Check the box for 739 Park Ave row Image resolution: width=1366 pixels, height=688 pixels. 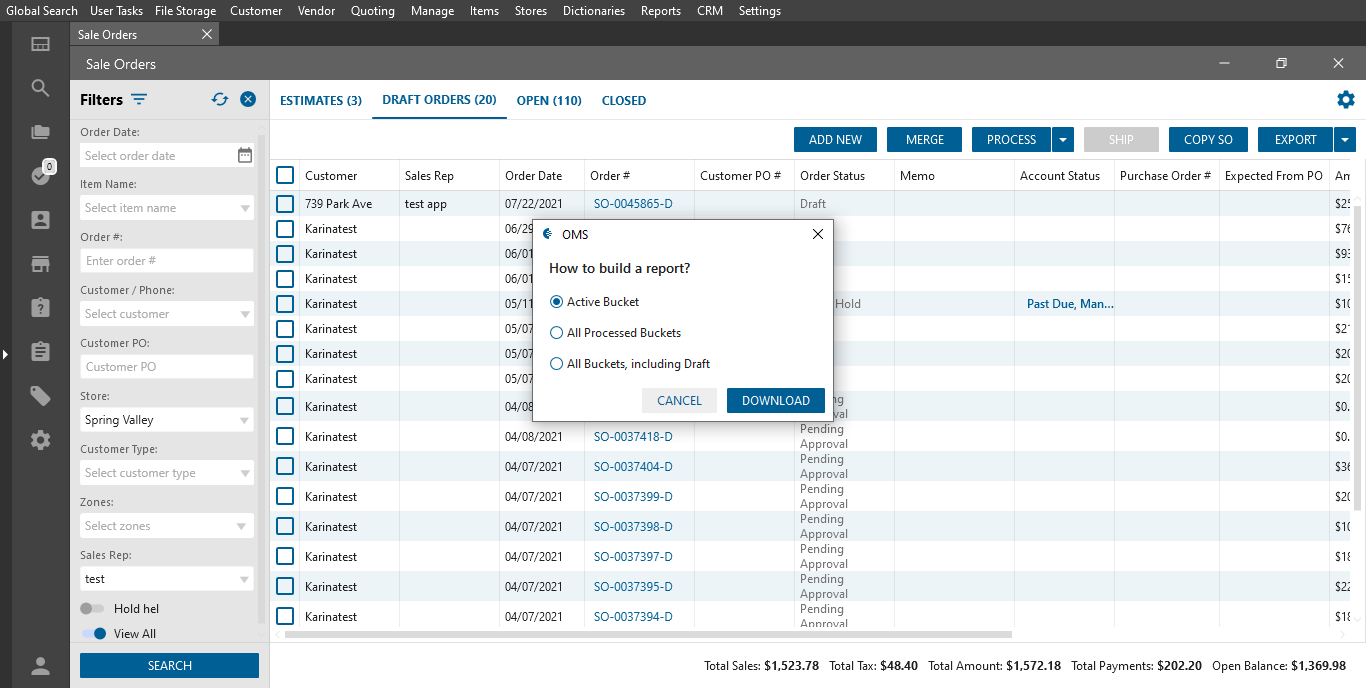click(285, 204)
